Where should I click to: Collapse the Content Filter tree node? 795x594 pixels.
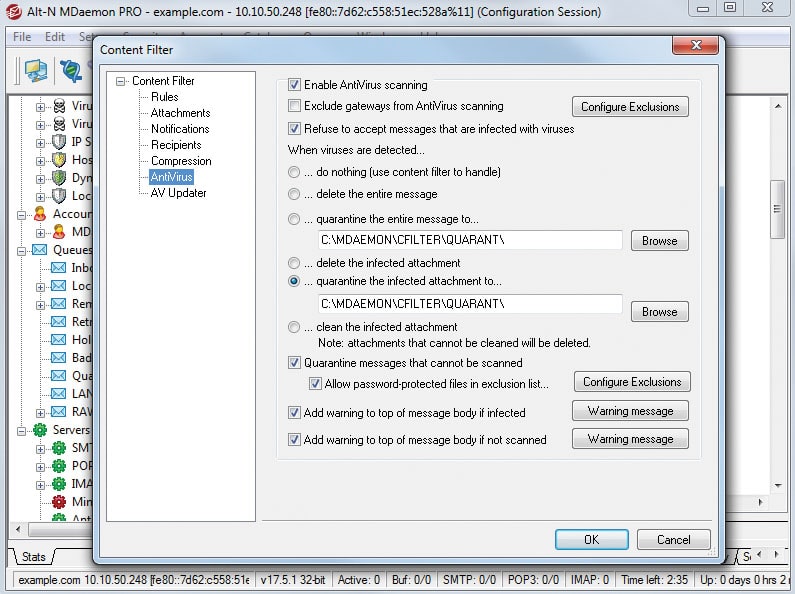[x=121, y=81]
